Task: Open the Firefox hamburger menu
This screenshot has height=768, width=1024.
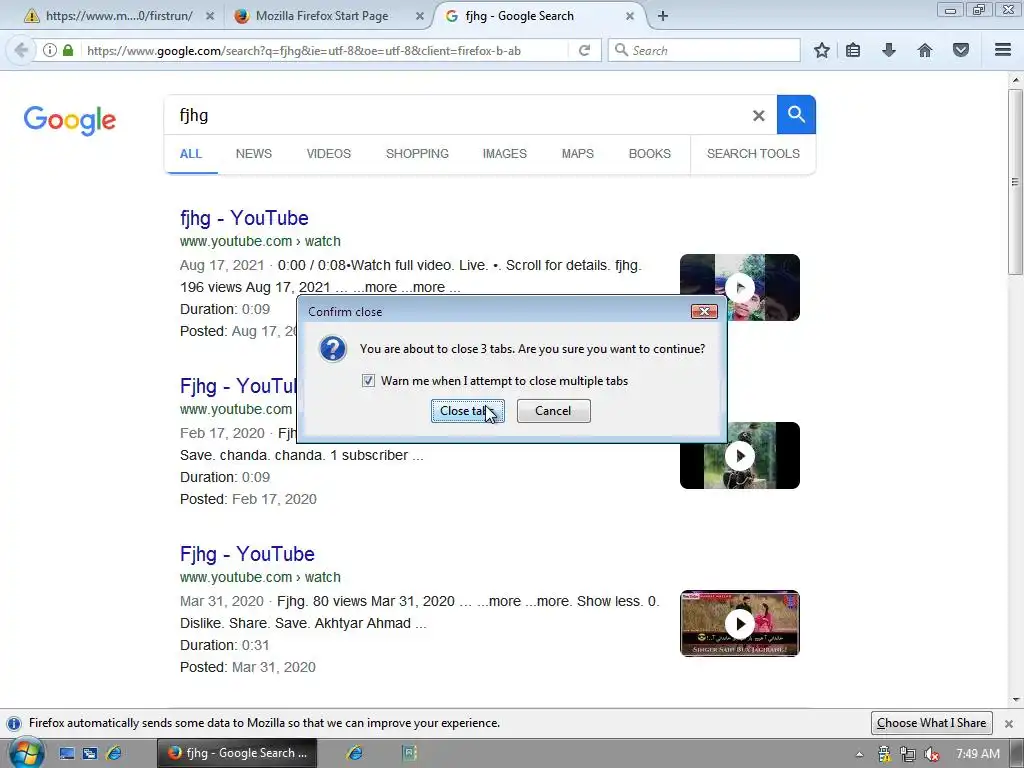Action: click(x=1003, y=50)
